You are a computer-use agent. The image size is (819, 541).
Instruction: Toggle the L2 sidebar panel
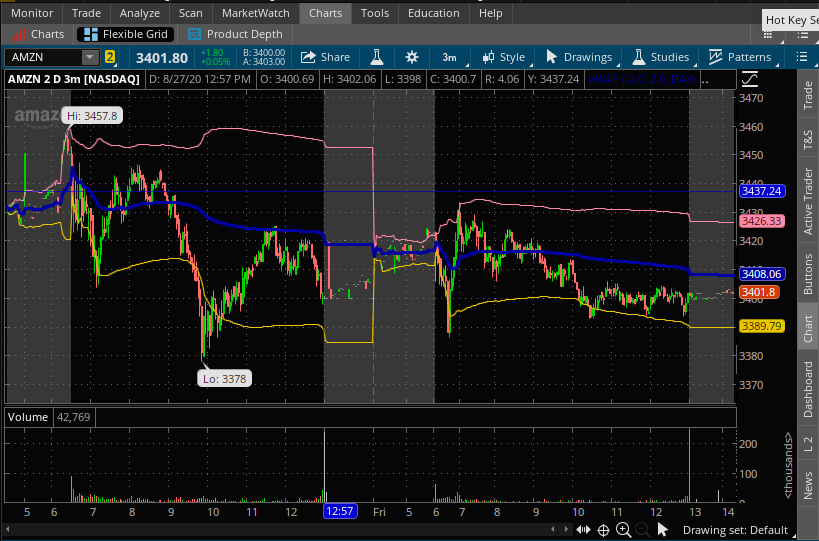click(x=808, y=444)
